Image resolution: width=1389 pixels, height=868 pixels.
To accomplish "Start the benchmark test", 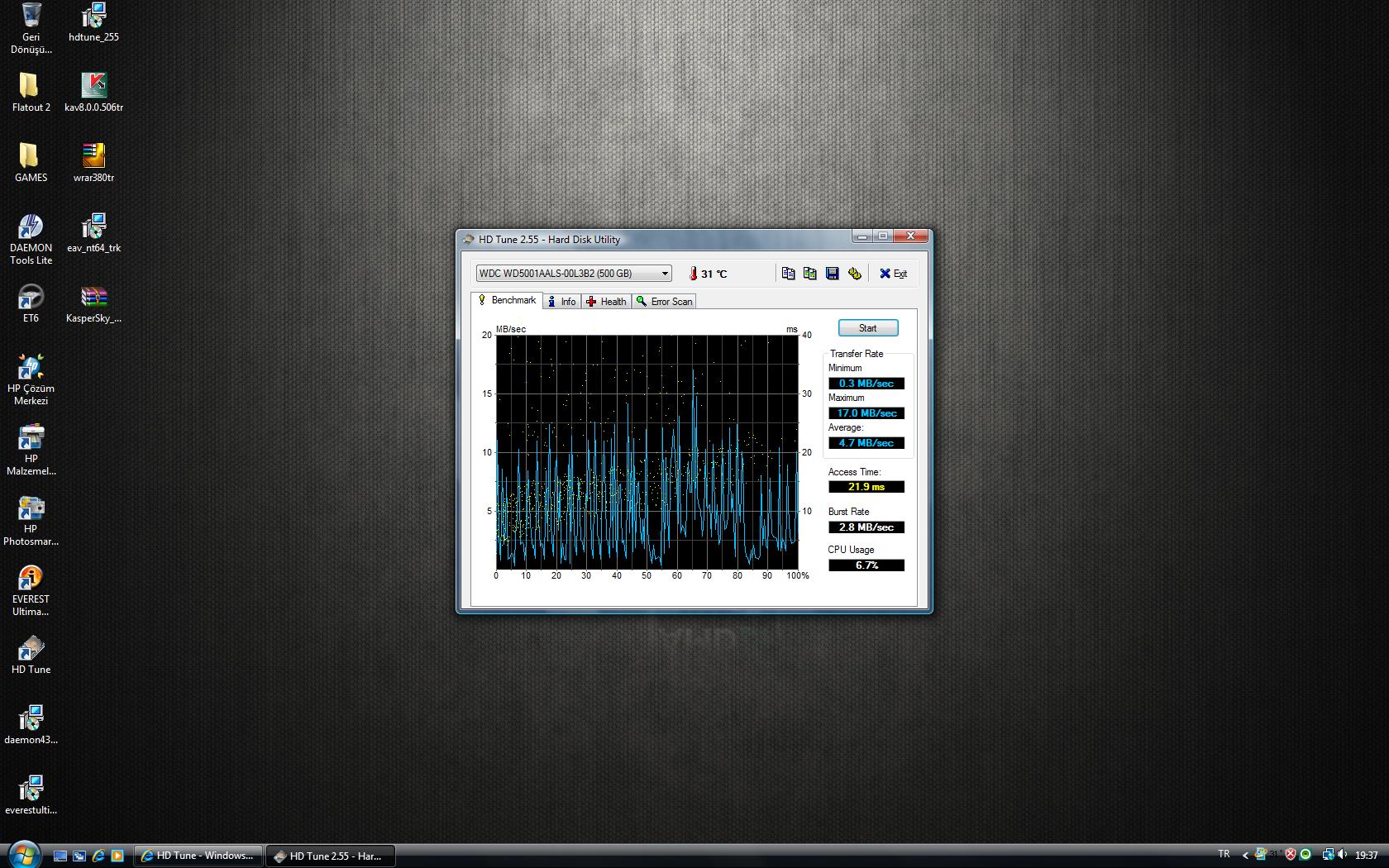I will [868, 328].
